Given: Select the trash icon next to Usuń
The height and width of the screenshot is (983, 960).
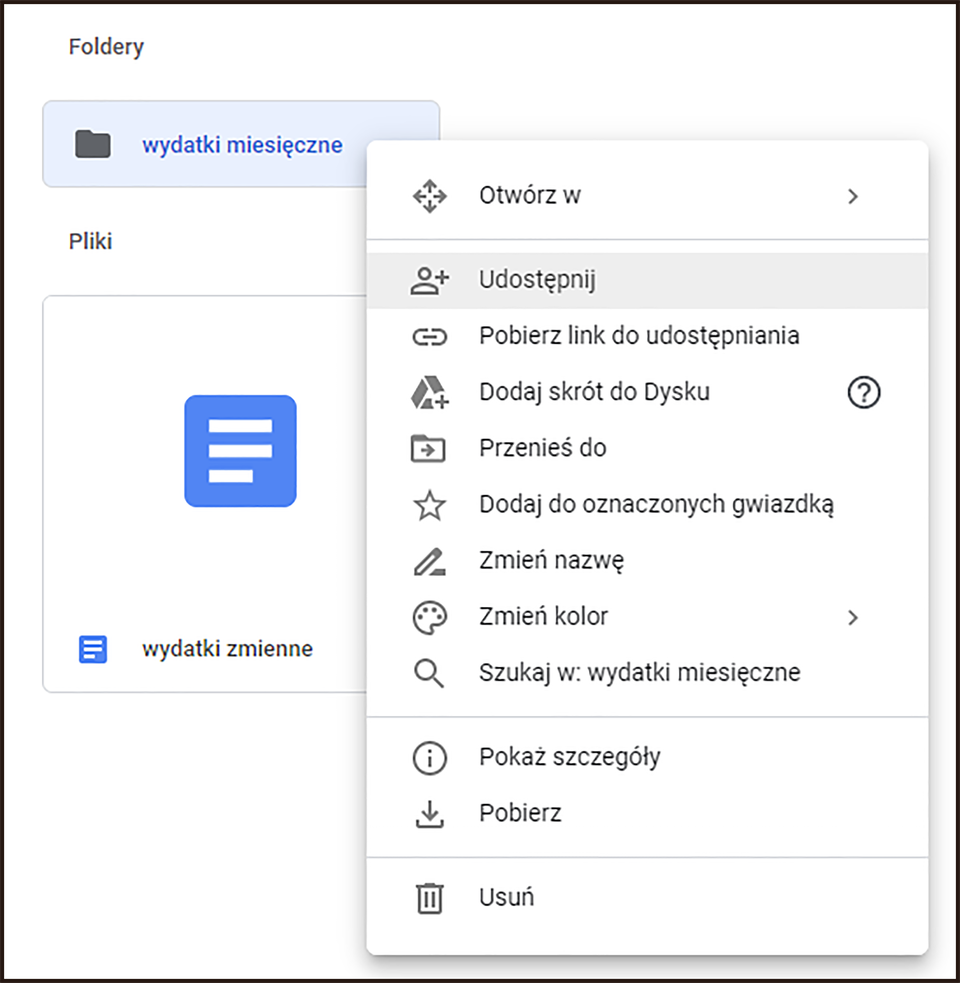Looking at the screenshot, I should 430,898.
